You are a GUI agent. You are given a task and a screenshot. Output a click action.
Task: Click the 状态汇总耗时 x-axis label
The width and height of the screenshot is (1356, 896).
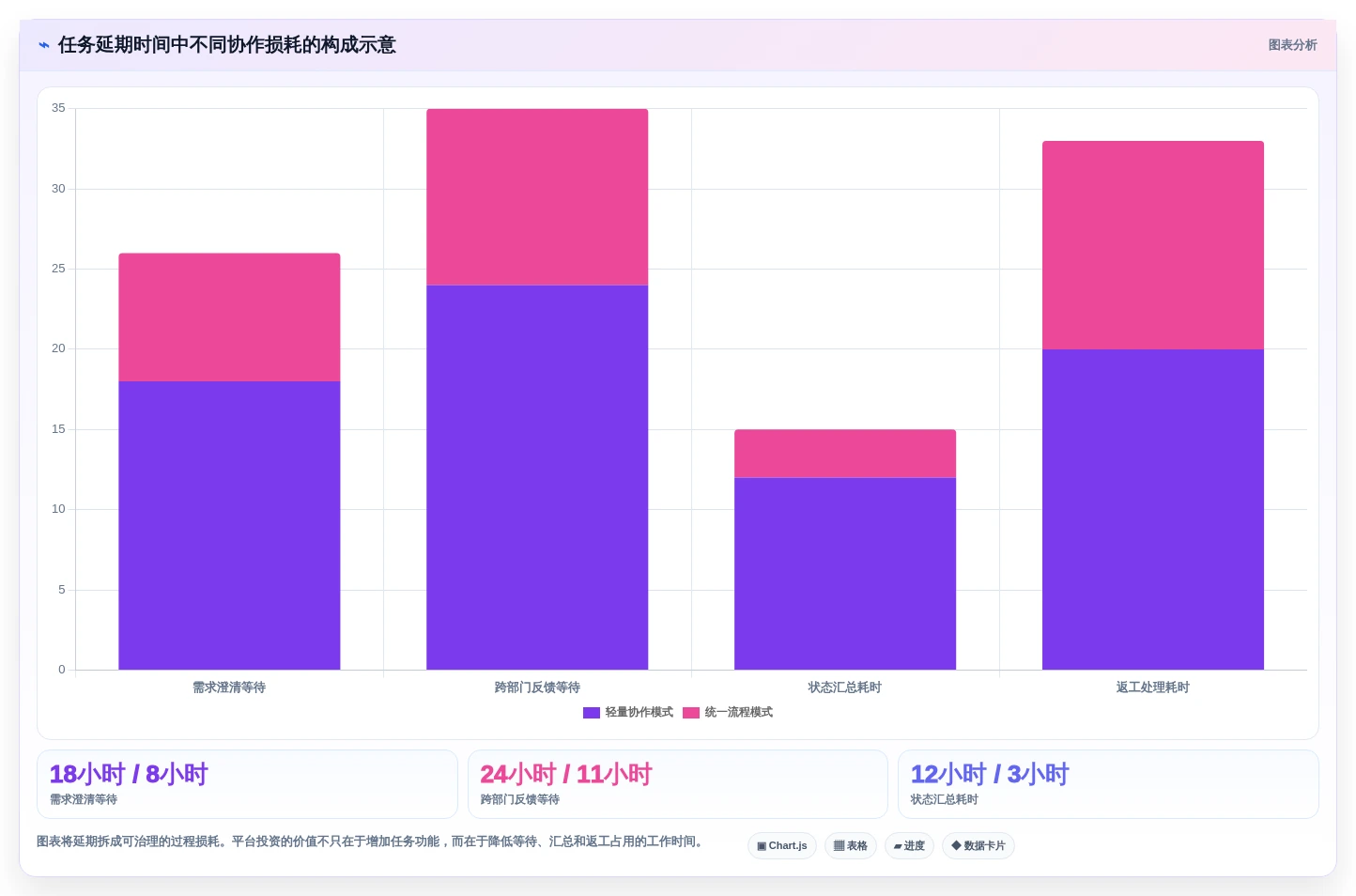tap(845, 687)
